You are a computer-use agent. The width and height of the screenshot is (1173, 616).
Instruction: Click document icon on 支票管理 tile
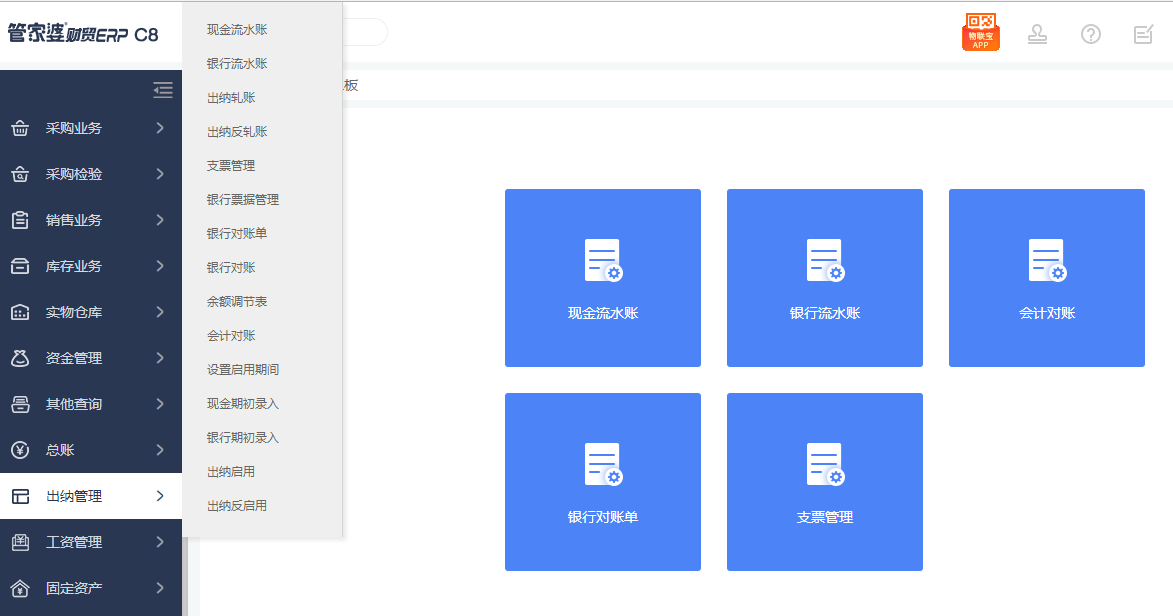826,464
